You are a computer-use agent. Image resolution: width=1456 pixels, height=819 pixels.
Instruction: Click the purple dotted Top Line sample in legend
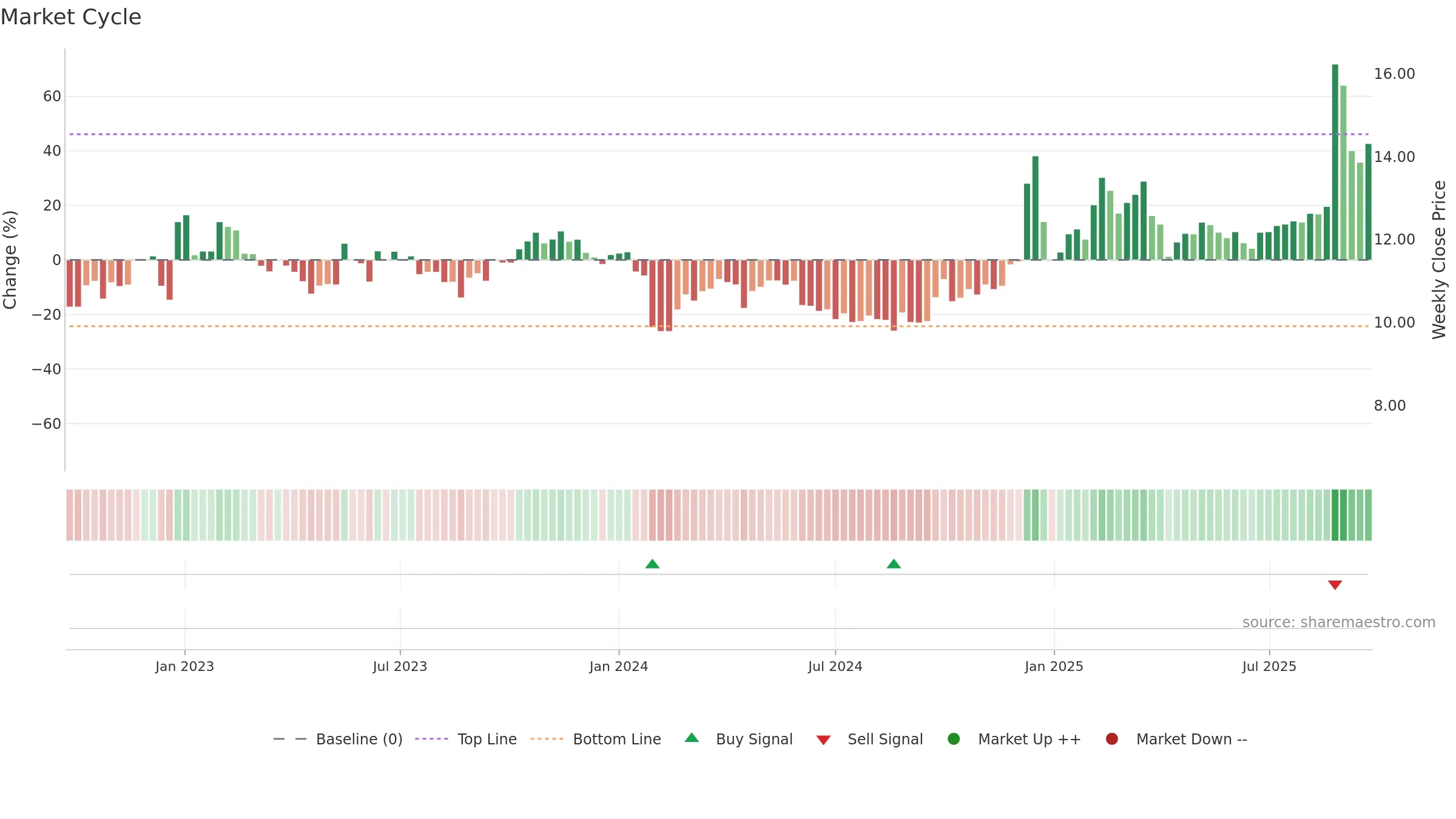pyautogui.click(x=431, y=739)
